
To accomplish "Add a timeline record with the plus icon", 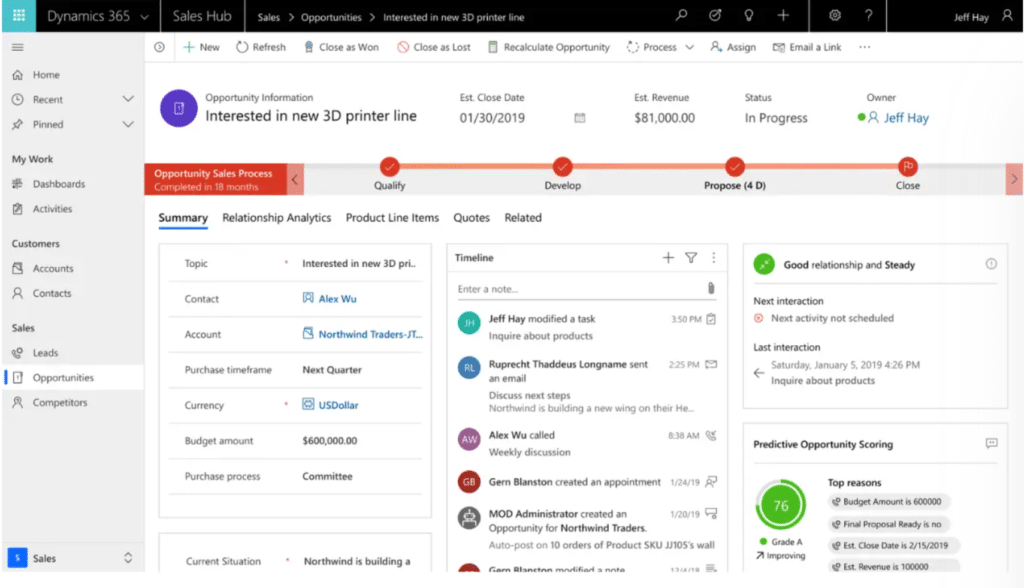I will coord(667,257).
